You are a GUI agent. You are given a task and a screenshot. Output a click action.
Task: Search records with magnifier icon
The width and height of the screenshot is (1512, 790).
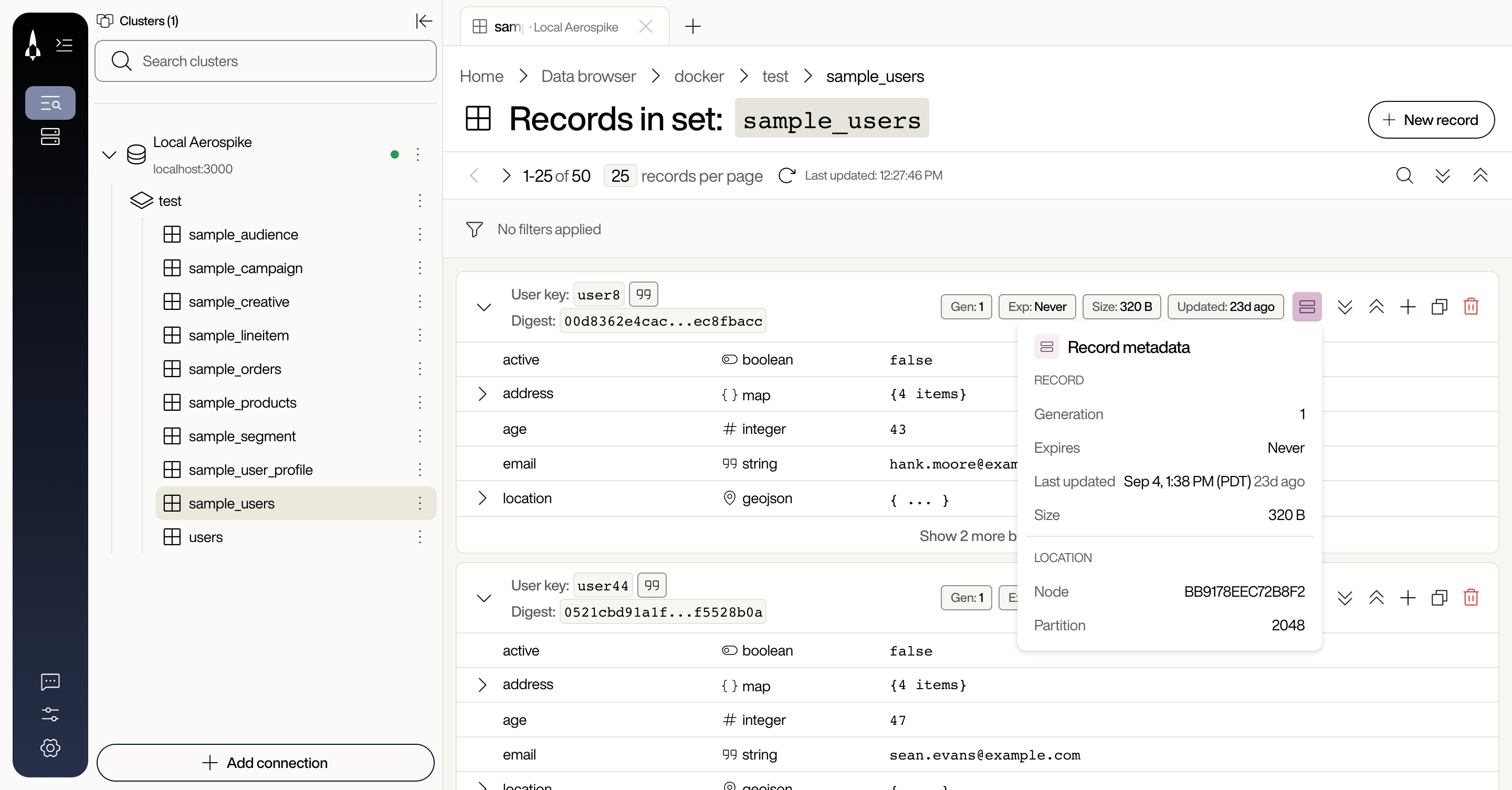tap(1404, 175)
